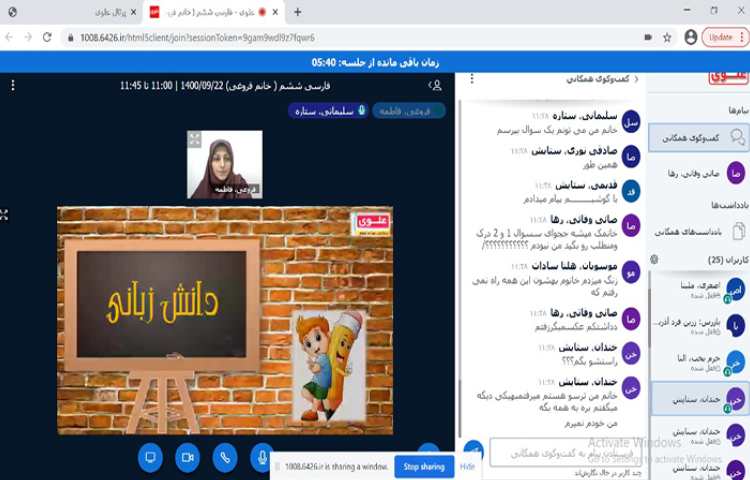Click the message 'راستشو بگم؟؟؟' in chat
The width and height of the screenshot is (750, 480).
coord(589,361)
